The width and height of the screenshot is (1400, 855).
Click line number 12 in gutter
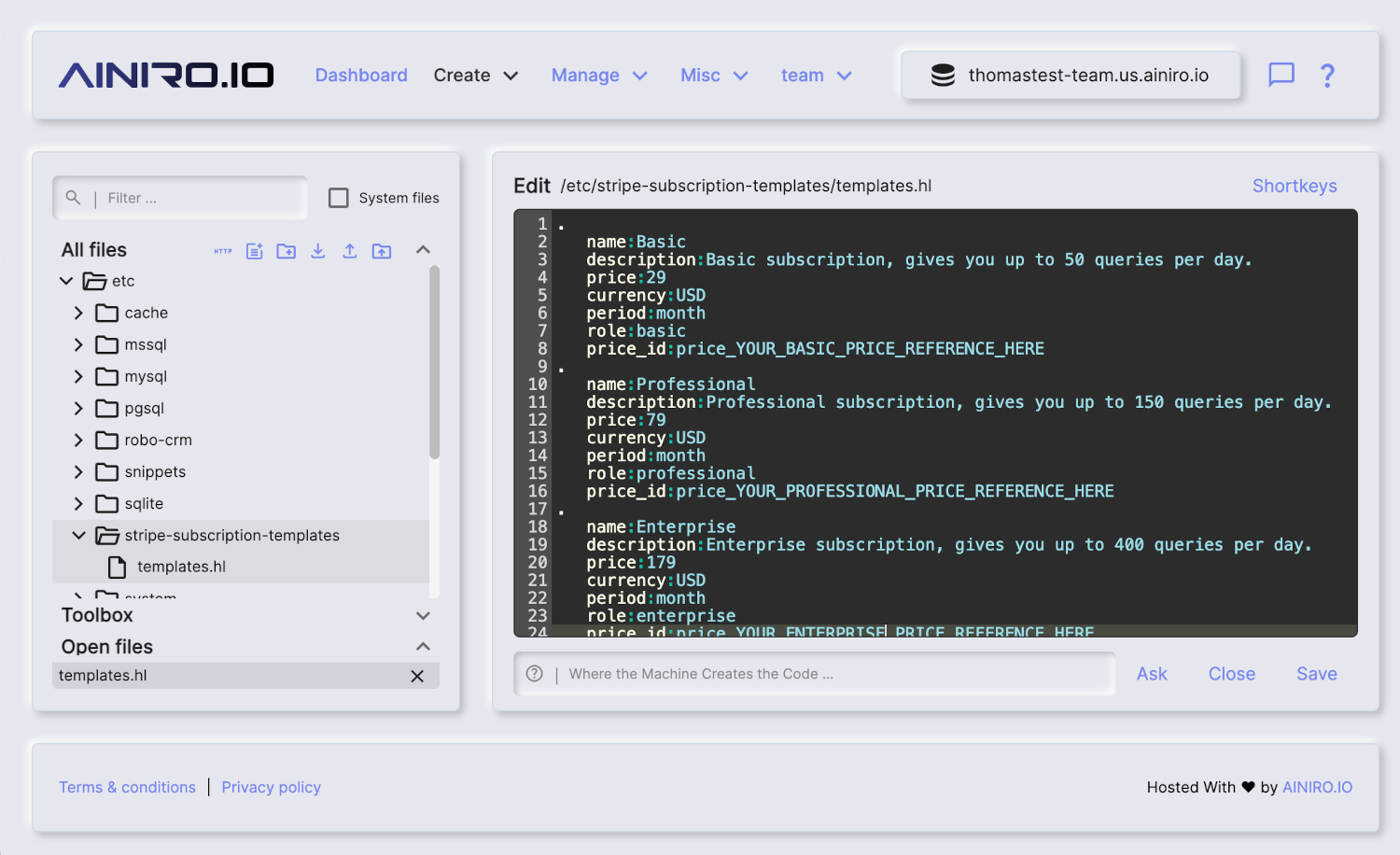coord(538,420)
